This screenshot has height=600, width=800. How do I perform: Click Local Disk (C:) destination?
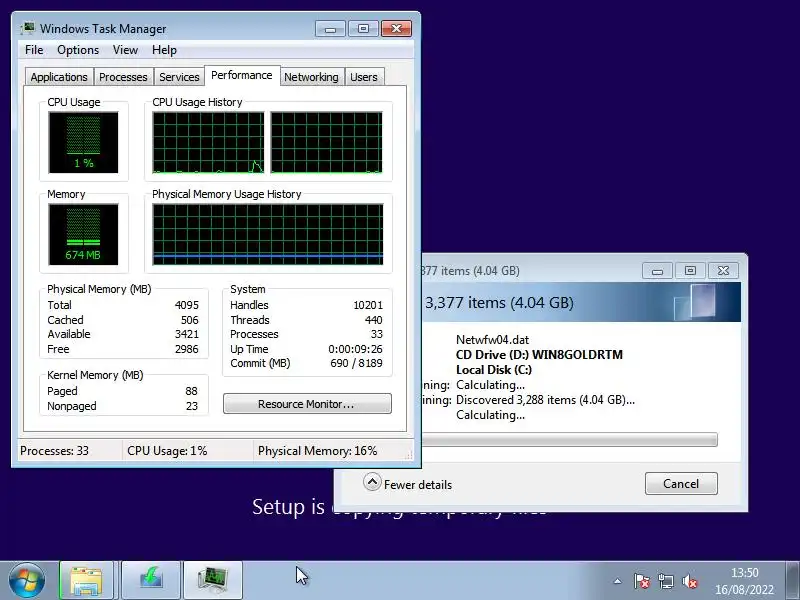(494, 370)
